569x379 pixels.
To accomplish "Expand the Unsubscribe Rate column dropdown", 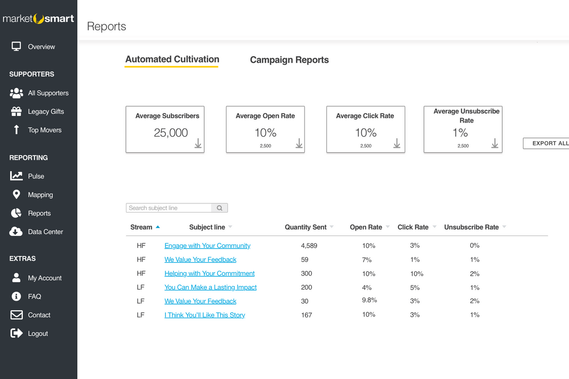I will click(504, 227).
